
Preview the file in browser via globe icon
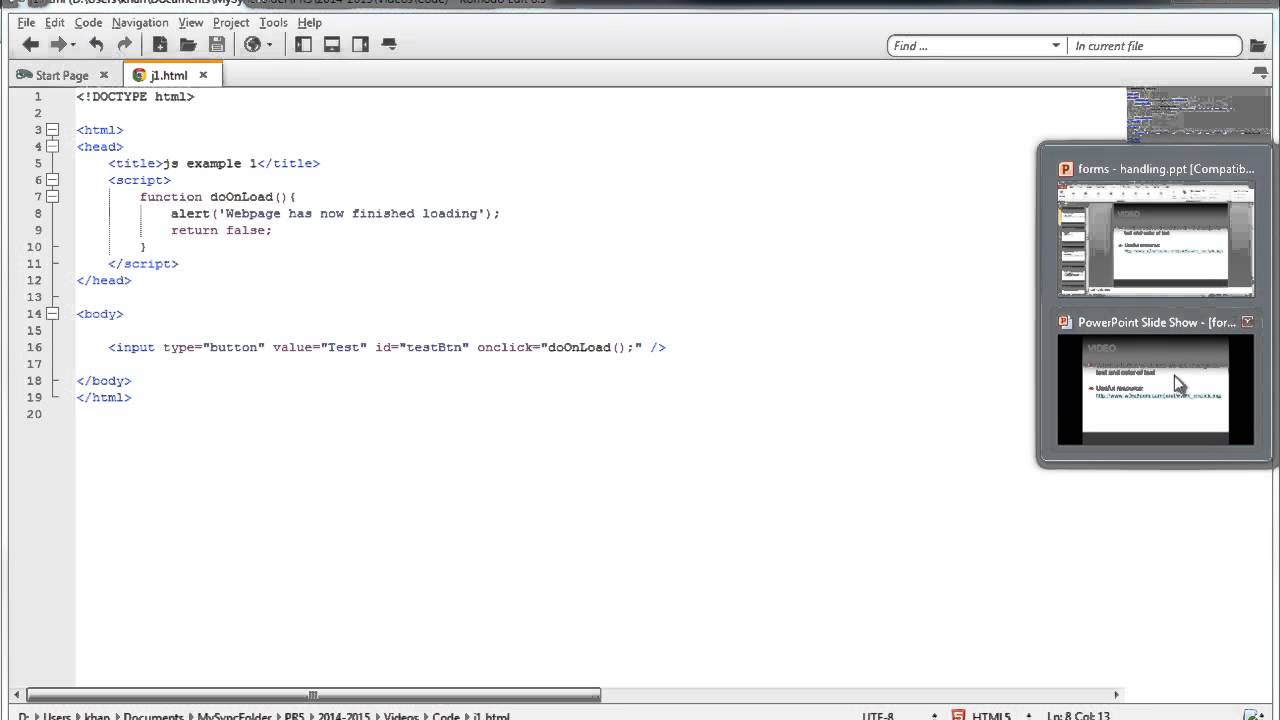coord(252,44)
